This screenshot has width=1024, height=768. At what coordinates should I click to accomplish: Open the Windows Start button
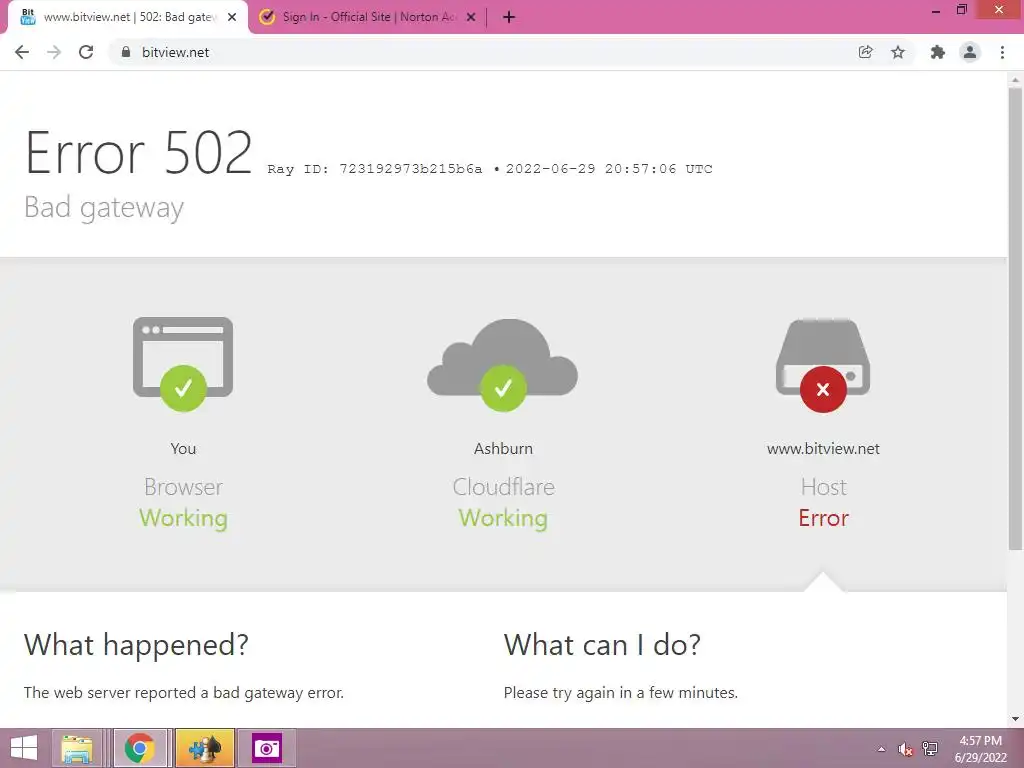click(x=24, y=748)
